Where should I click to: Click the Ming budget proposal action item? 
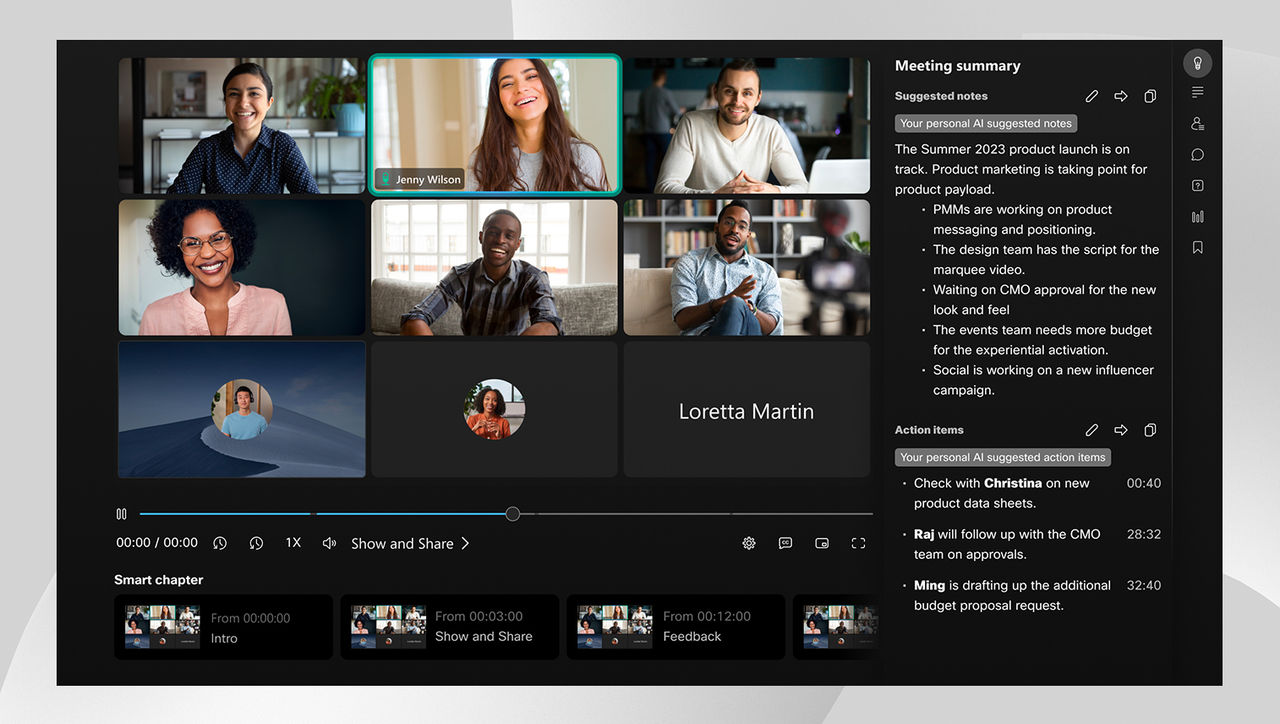tap(1012, 595)
